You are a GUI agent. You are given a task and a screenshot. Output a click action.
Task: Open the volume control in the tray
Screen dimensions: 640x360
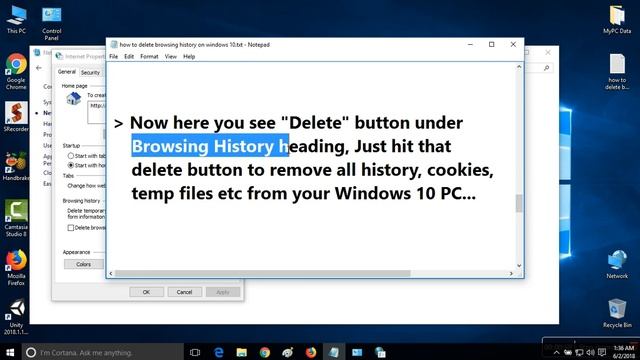pyautogui.click(x=590, y=352)
